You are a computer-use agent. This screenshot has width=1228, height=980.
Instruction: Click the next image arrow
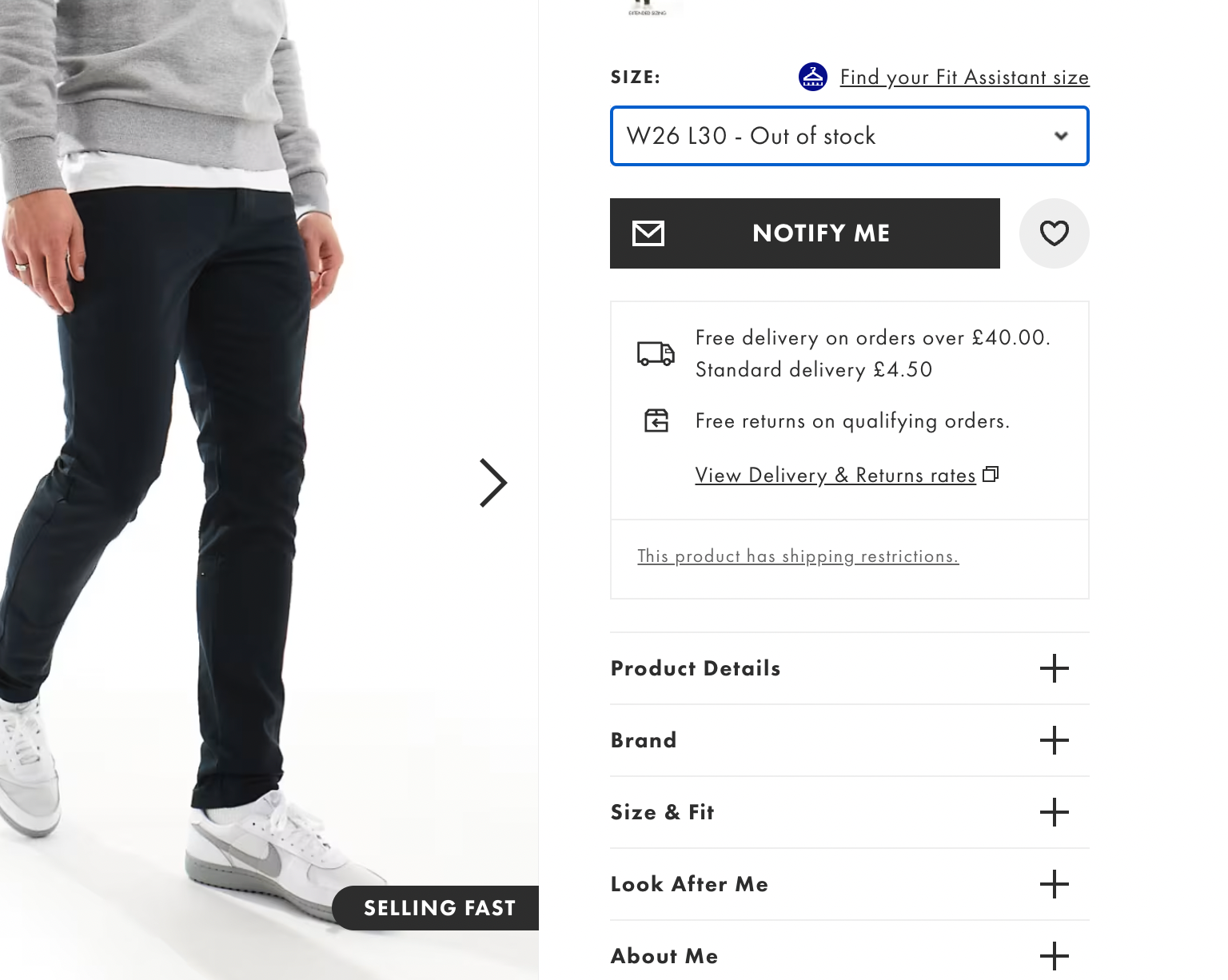coord(492,483)
